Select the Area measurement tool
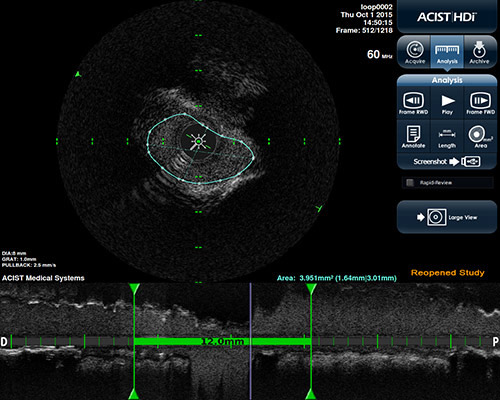This screenshot has width=500, height=400. [x=480, y=137]
